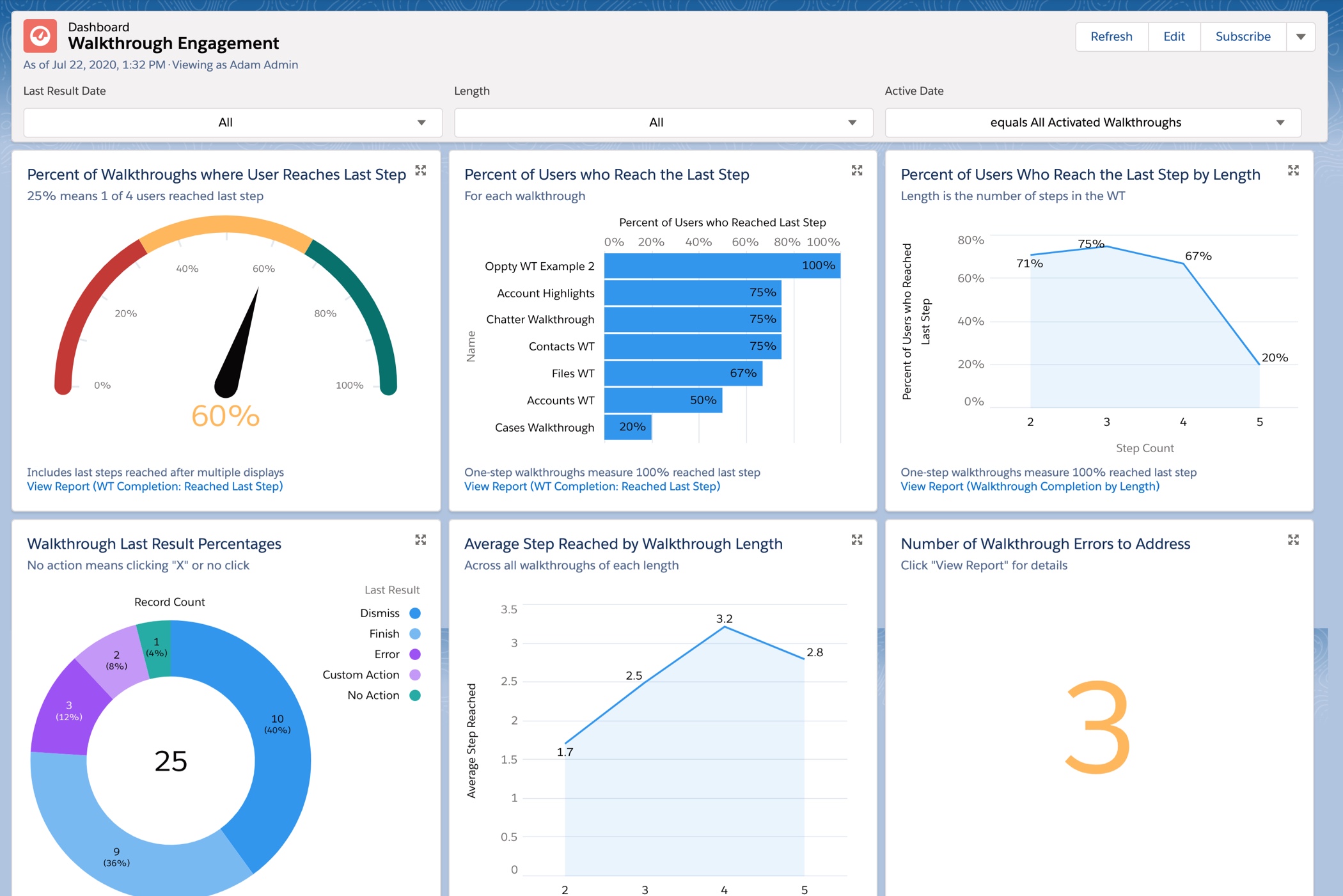
Task: Click the No Action green color swatch
Action: [x=415, y=695]
